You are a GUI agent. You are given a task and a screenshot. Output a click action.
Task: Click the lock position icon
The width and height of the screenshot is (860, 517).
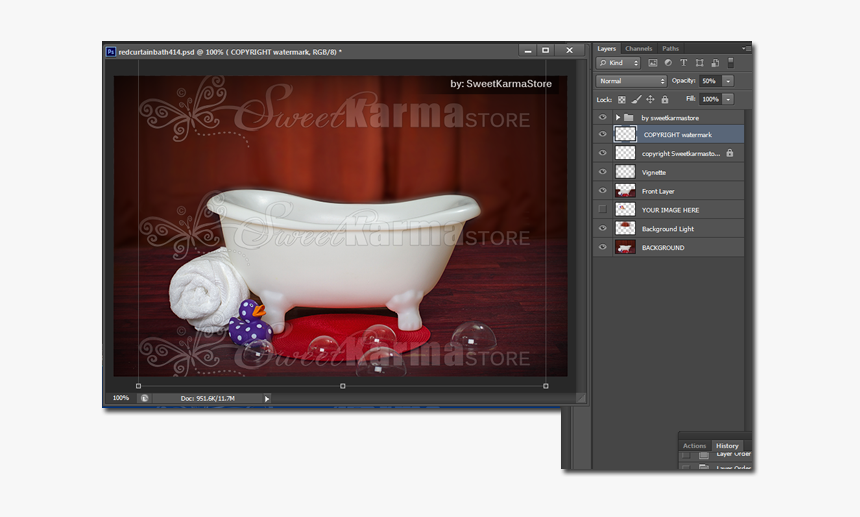tap(650, 99)
